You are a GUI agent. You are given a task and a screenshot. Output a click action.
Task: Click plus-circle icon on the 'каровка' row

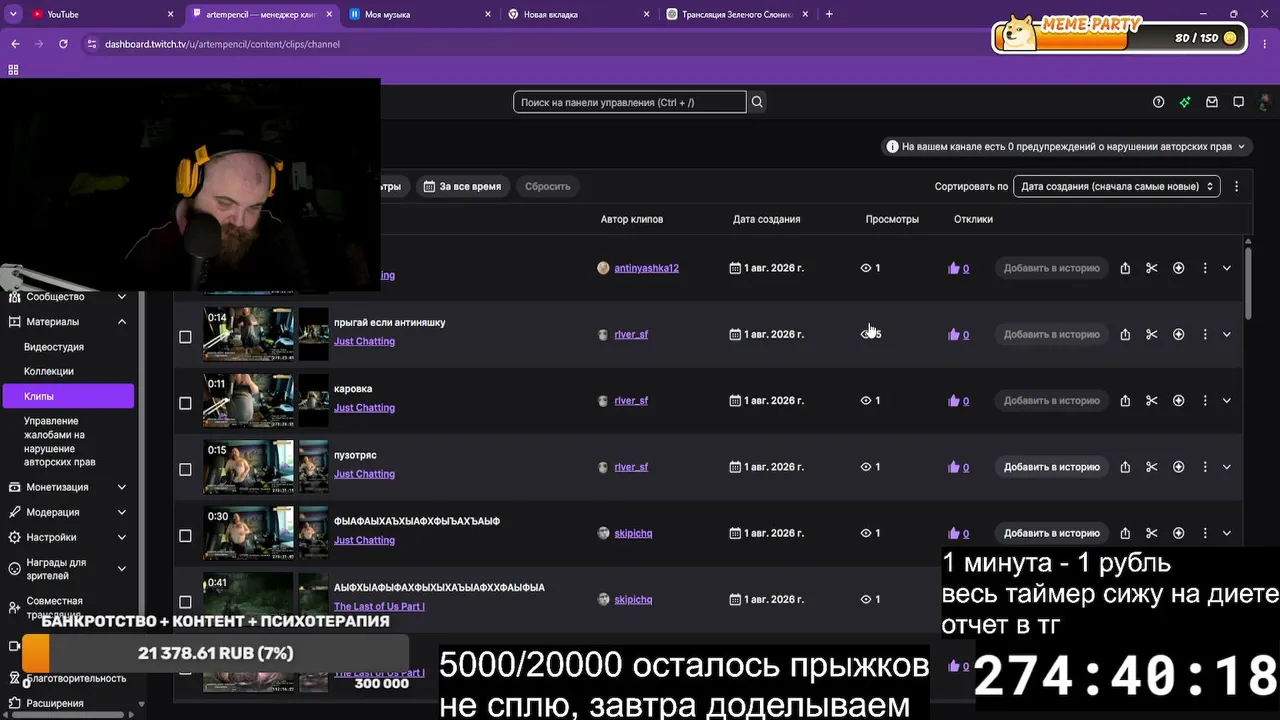[x=1178, y=401]
